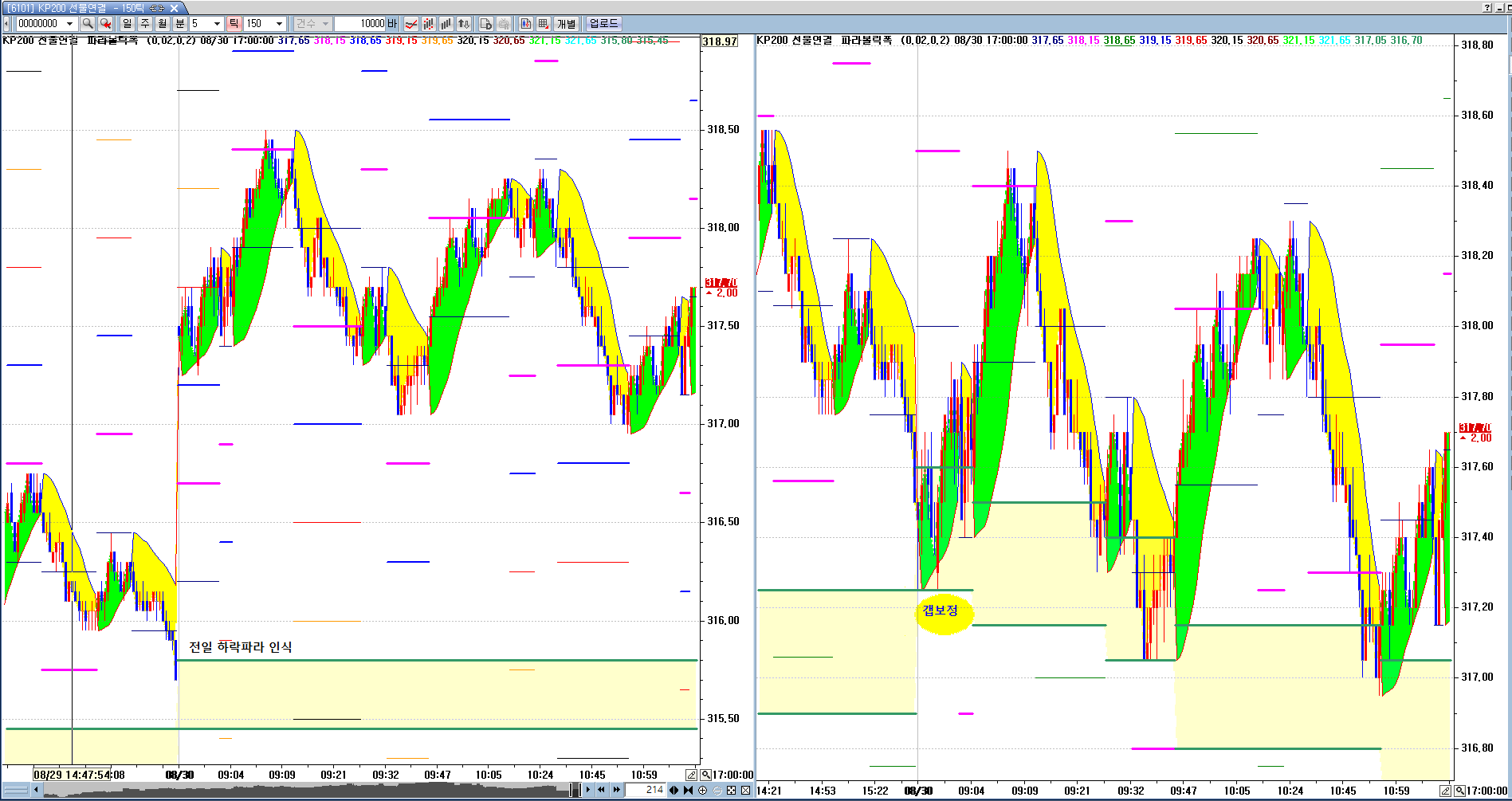Click the grid table icon in toolbar
The image size is (1512, 801).
pyautogui.click(x=544, y=24)
